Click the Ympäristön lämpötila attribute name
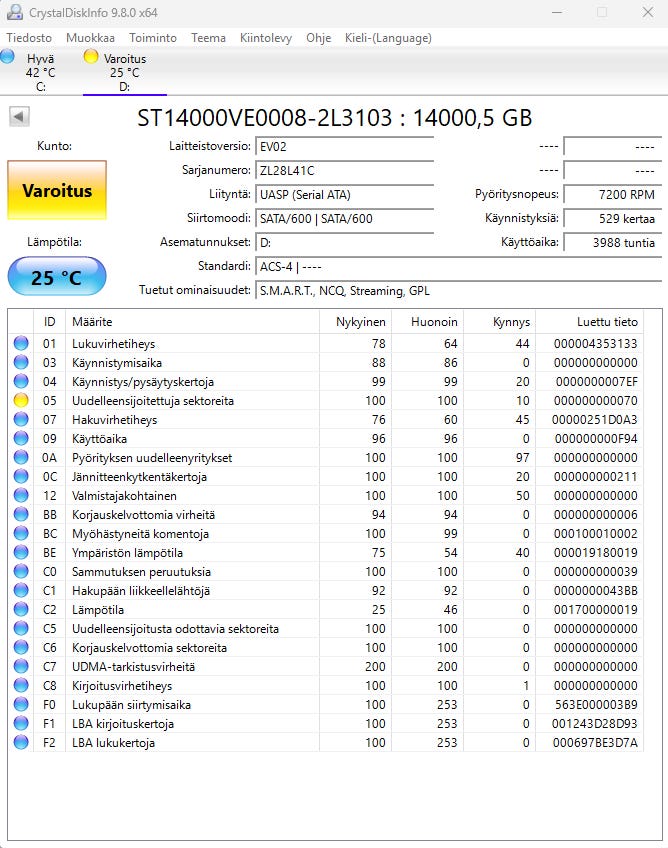This screenshot has width=668, height=848. point(127,553)
